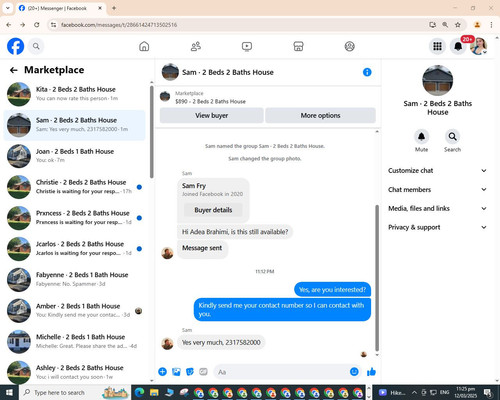This screenshot has width=500, height=400.
Task: Choose a sticker from the composer
Action: (x=190, y=372)
